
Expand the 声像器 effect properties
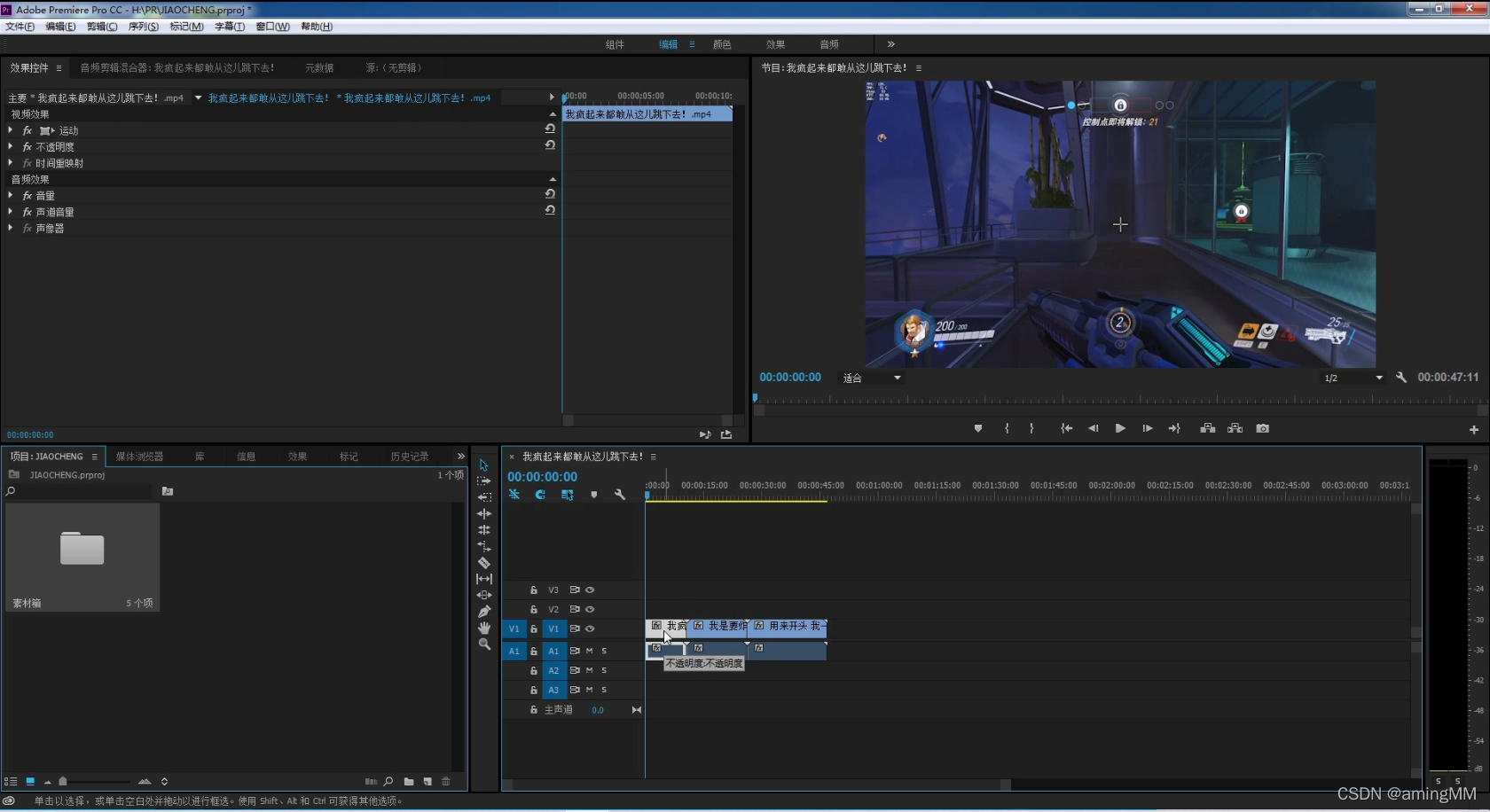pos(11,228)
